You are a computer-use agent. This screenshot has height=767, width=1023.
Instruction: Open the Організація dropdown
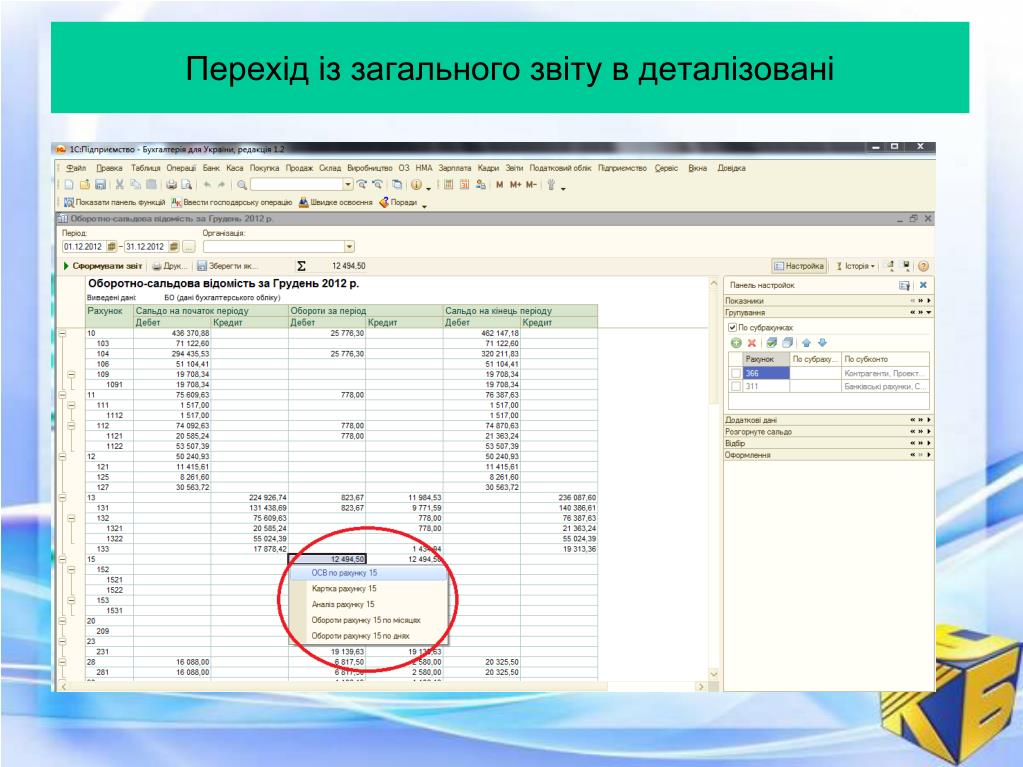(x=349, y=247)
